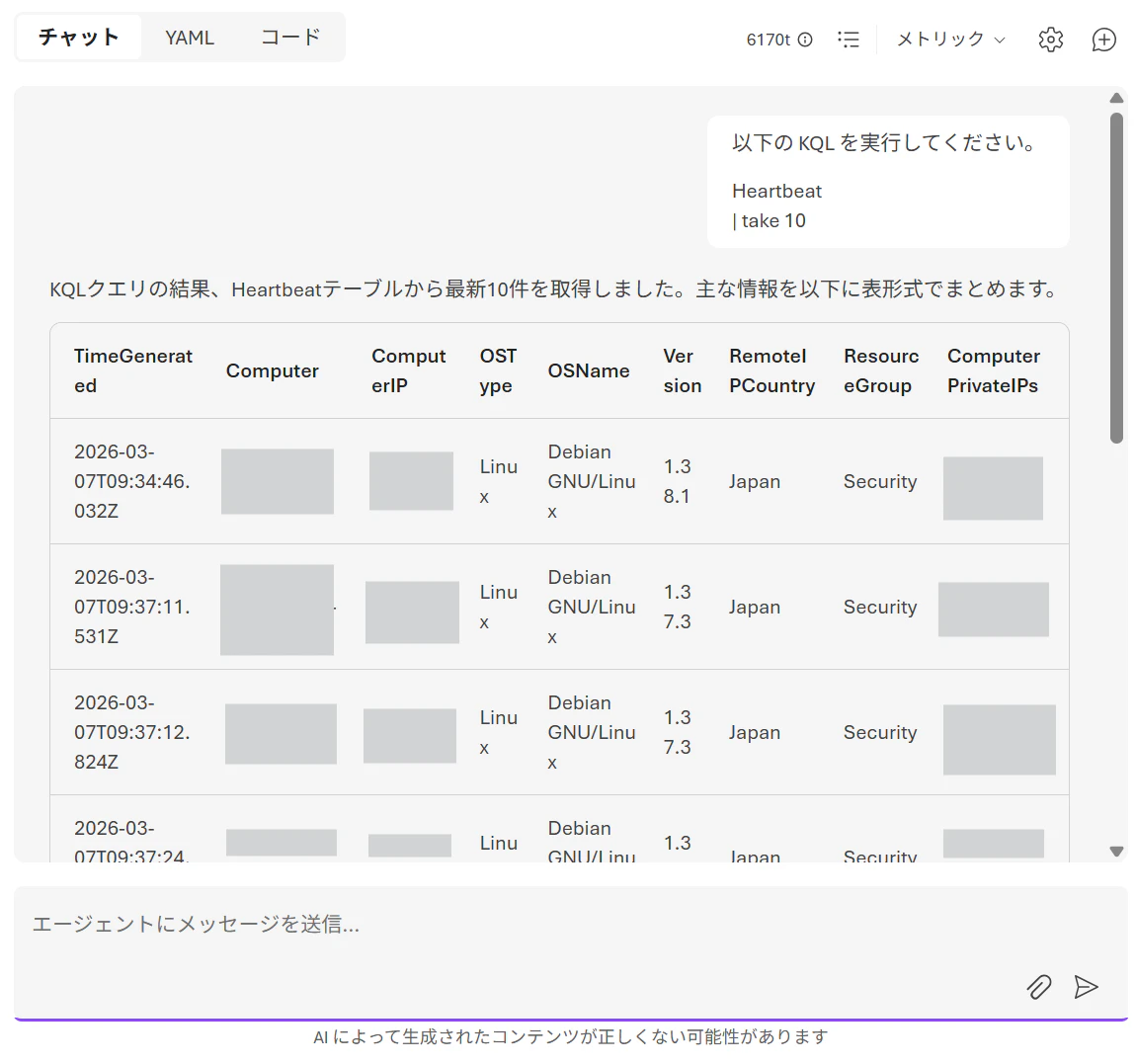Attach a file with paperclip icon
The height and width of the screenshot is (1064, 1136).
tap(1039, 986)
